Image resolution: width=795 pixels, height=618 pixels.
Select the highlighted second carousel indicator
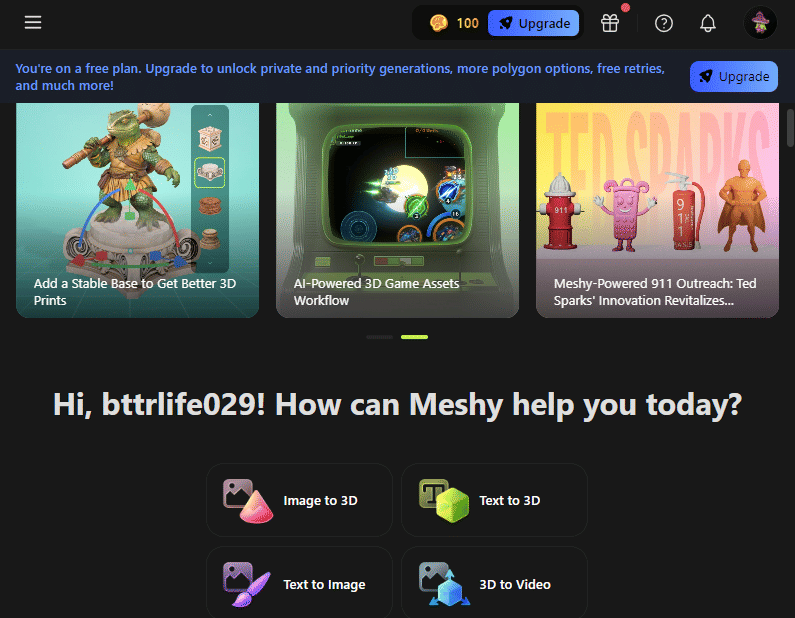pyautogui.click(x=414, y=337)
